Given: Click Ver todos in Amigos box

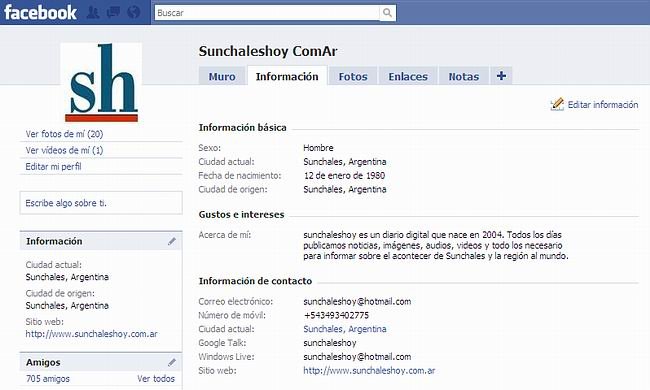Looking at the screenshot, I should tap(156, 378).
